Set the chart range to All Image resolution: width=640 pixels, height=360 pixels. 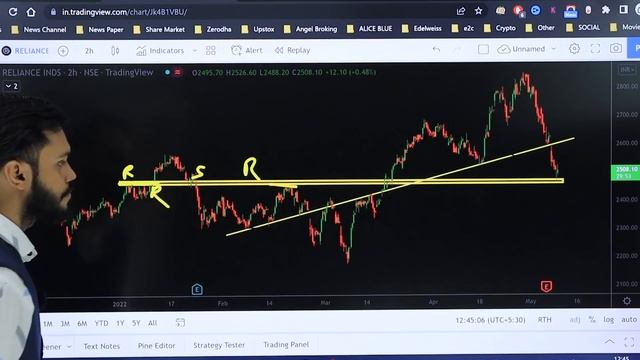click(x=153, y=323)
